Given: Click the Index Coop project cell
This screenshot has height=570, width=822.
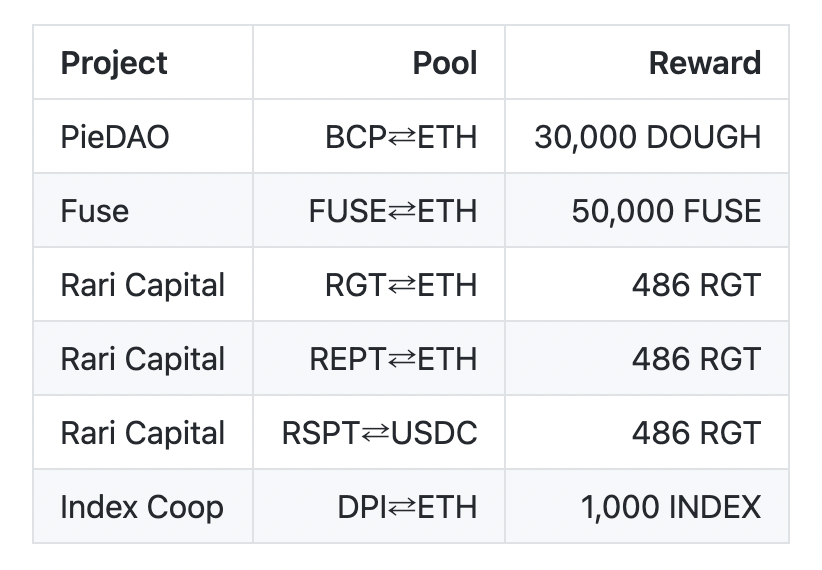Looking at the screenshot, I should [x=142, y=507].
